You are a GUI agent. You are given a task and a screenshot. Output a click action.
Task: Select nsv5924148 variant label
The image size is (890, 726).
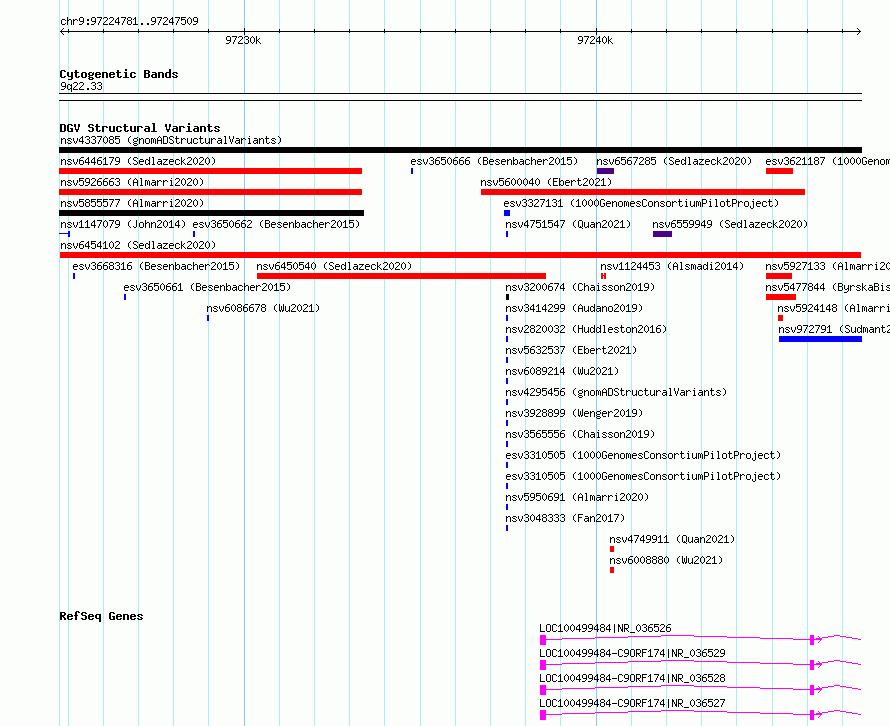[833, 308]
